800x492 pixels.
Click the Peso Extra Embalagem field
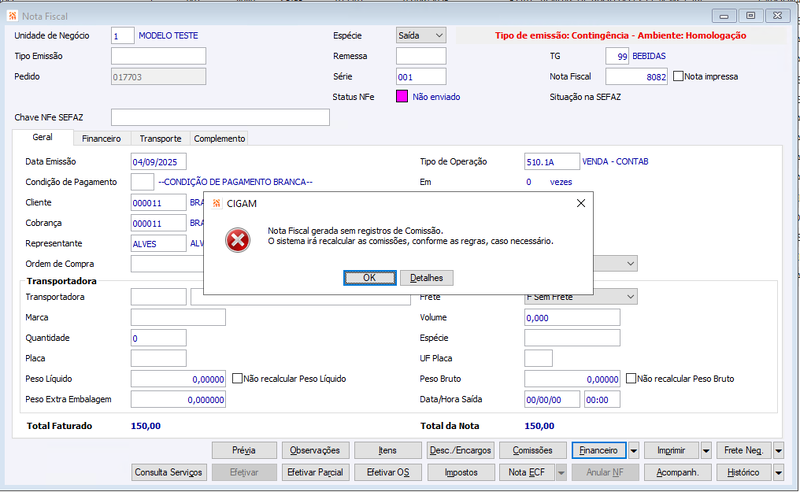[178, 399]
